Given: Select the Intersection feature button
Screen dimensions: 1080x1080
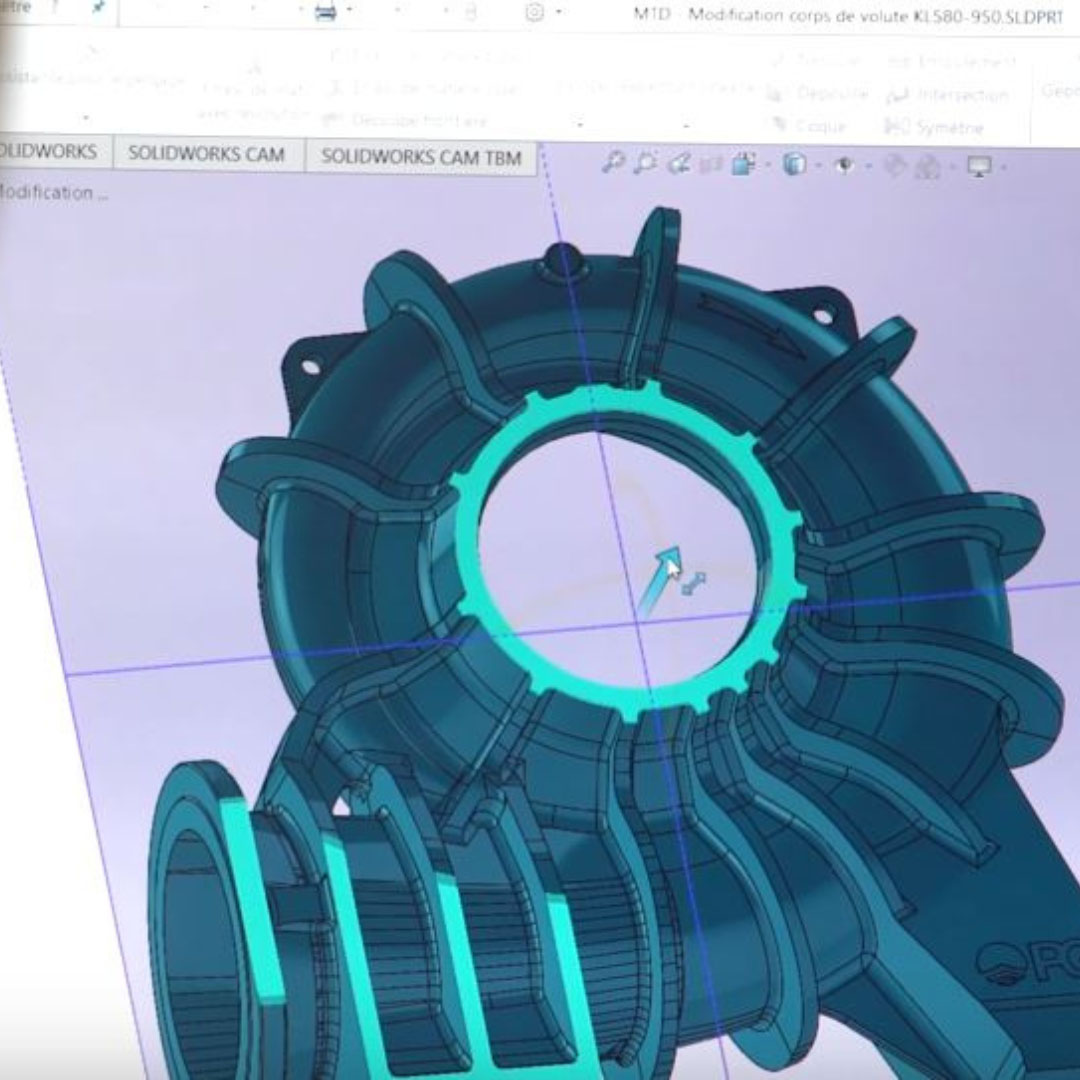Looking at the screenshot, I should click(x=948, y=95).
